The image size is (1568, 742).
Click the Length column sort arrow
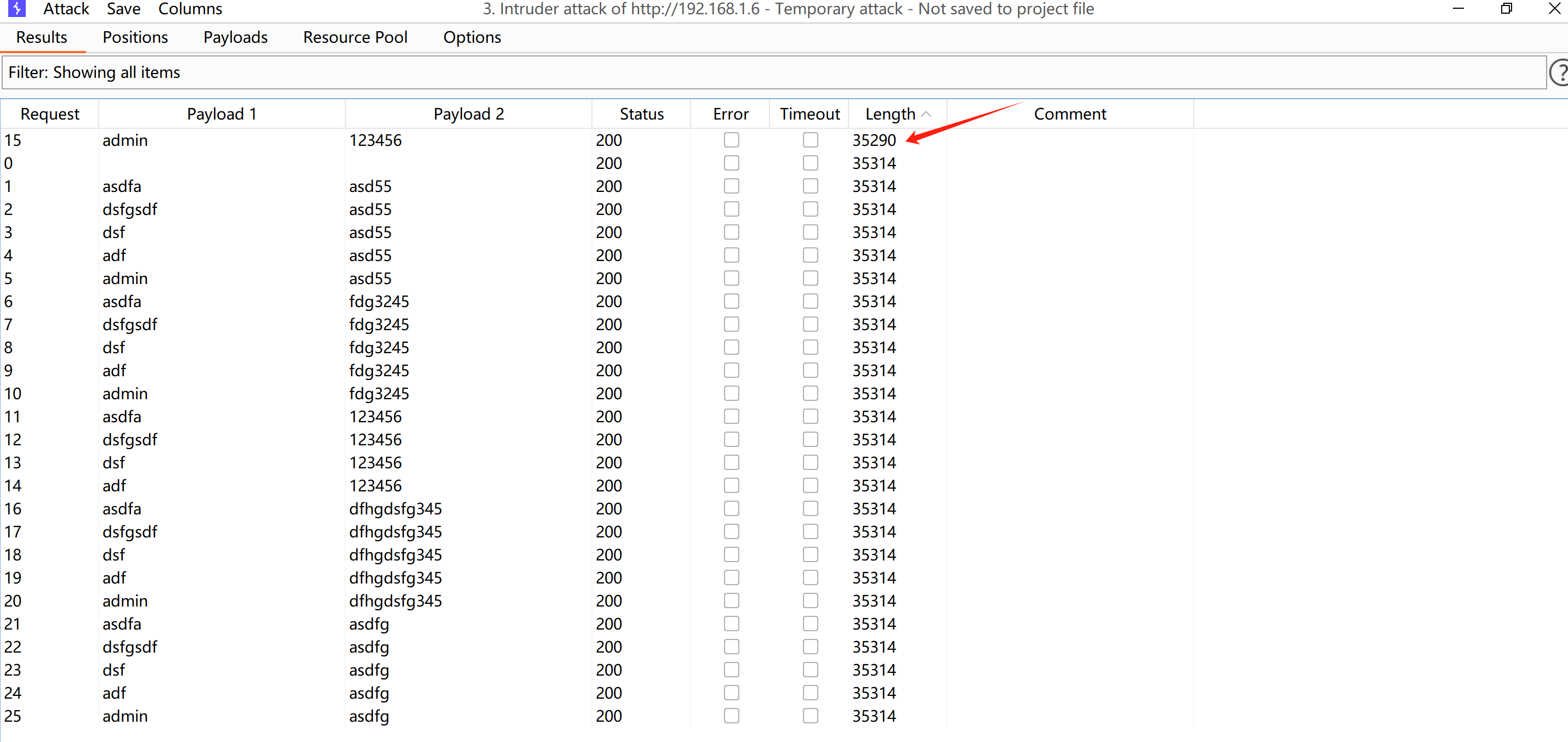click(926, 114)
